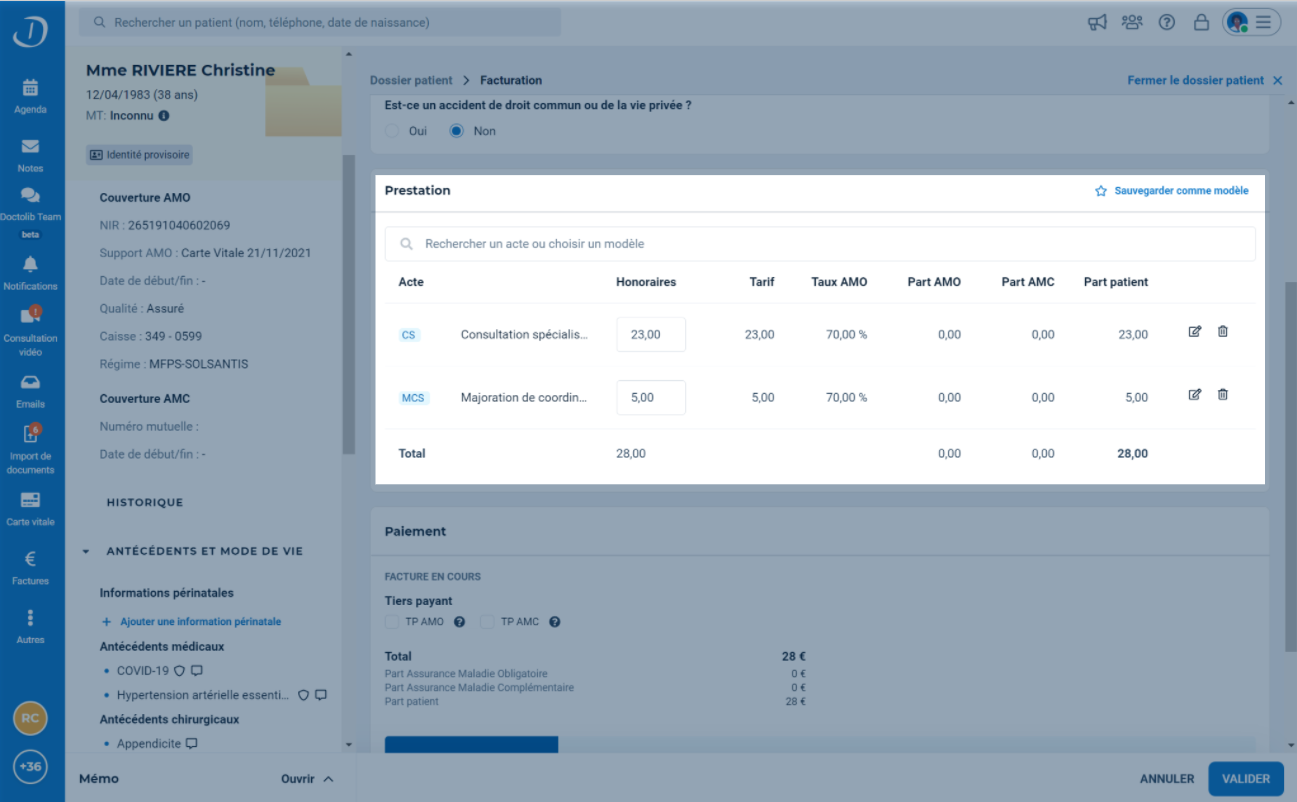Go to Dossier patient breadcrumb
This screenshot has width=1297, height=802.
point(411,80)
